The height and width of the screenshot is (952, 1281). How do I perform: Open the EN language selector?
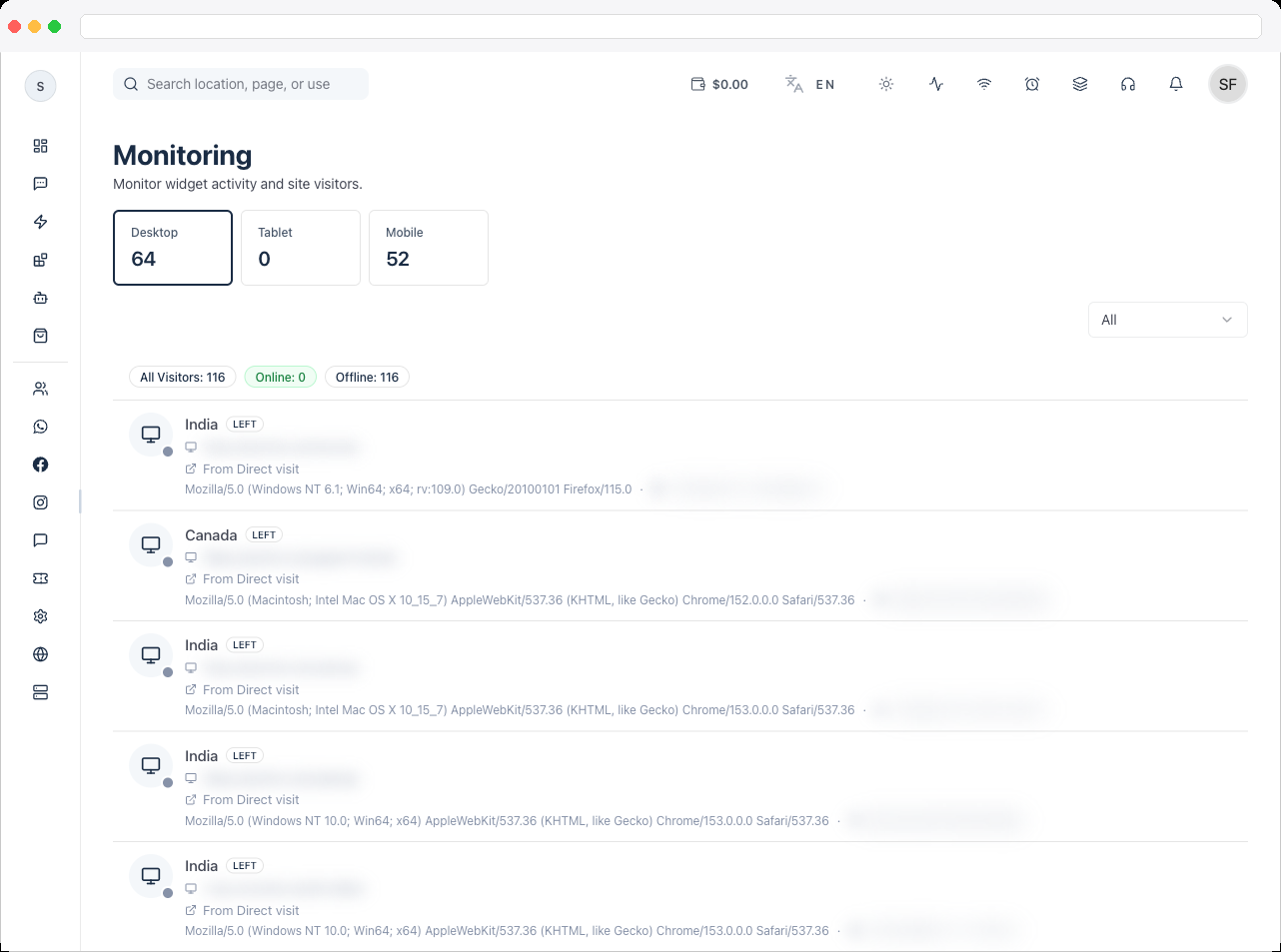tap(810, 84)
